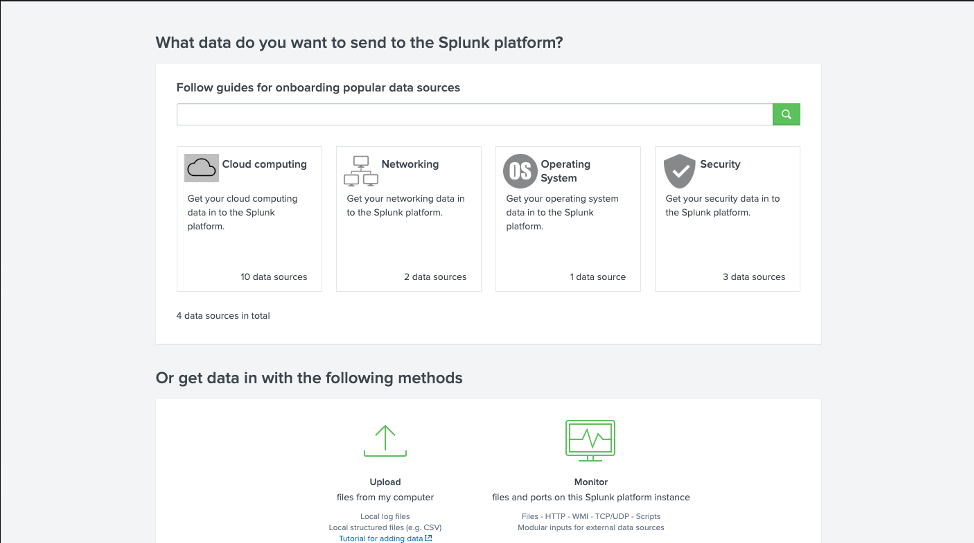Select the Monitor method label
This screenshot has height=543, width=974.
point(591,482)
